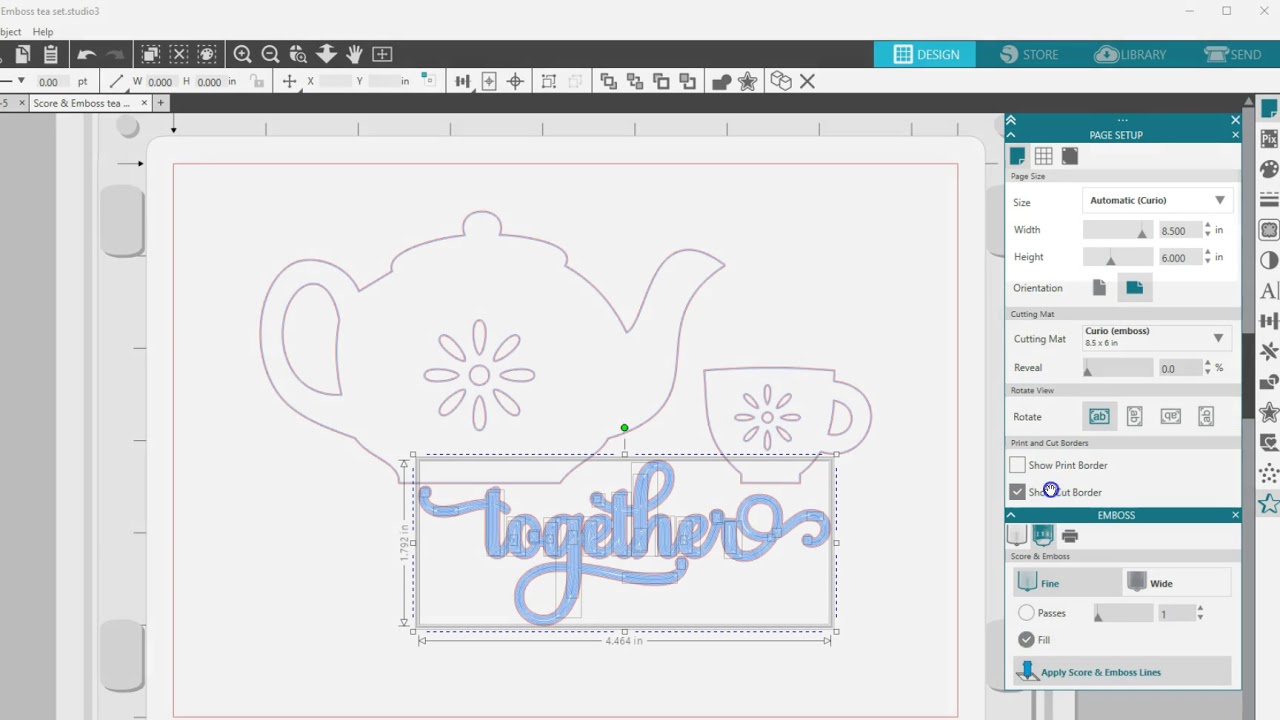
Task: Click the Select All icon
Action: 150,54
